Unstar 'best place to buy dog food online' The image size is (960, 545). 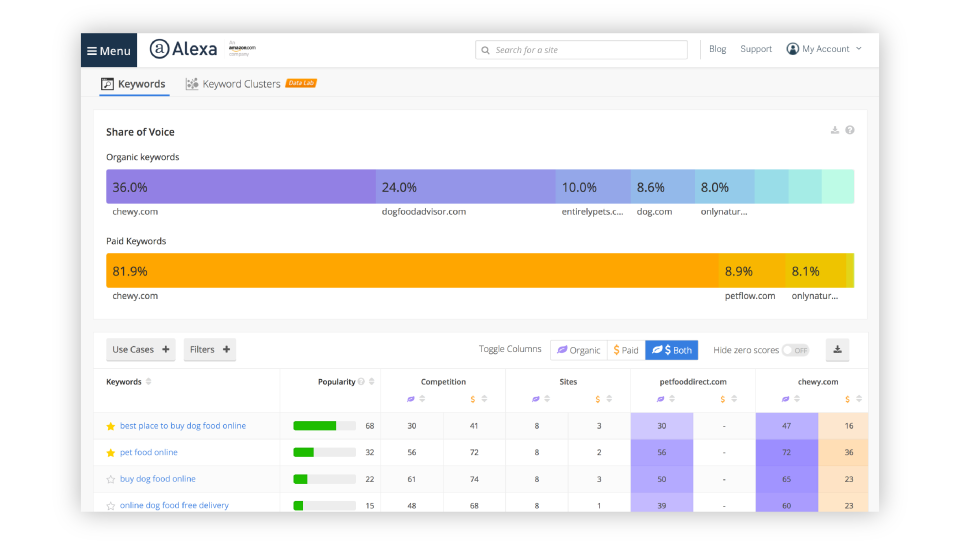click(x=111, y=426)
